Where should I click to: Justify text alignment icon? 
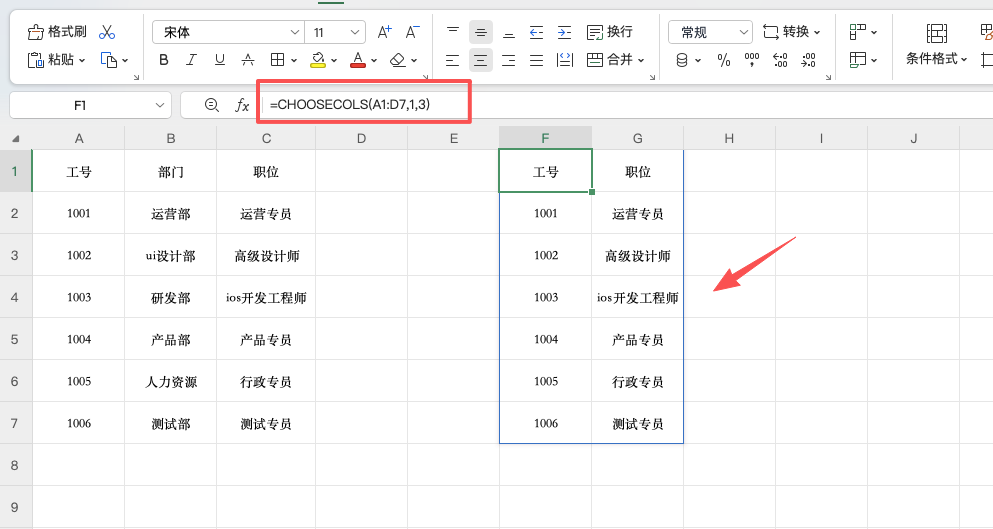(536, 60)
